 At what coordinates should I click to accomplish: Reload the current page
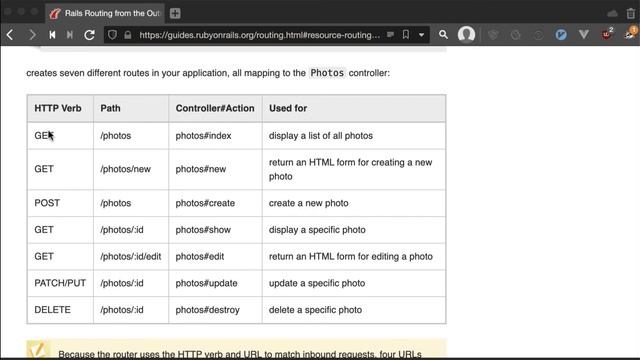(89, 35)
